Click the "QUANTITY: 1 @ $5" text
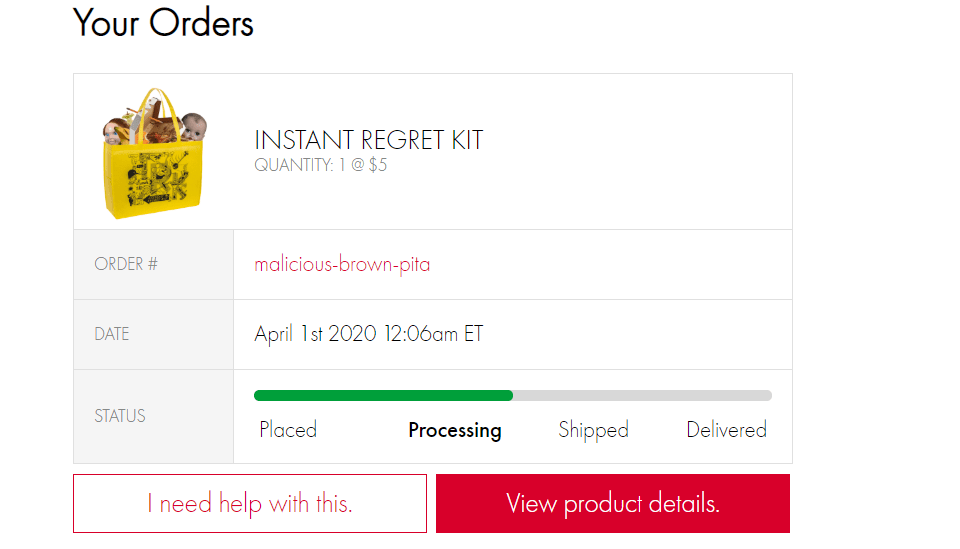This screenshot has width=960, height=549. (x=320, y=165)
